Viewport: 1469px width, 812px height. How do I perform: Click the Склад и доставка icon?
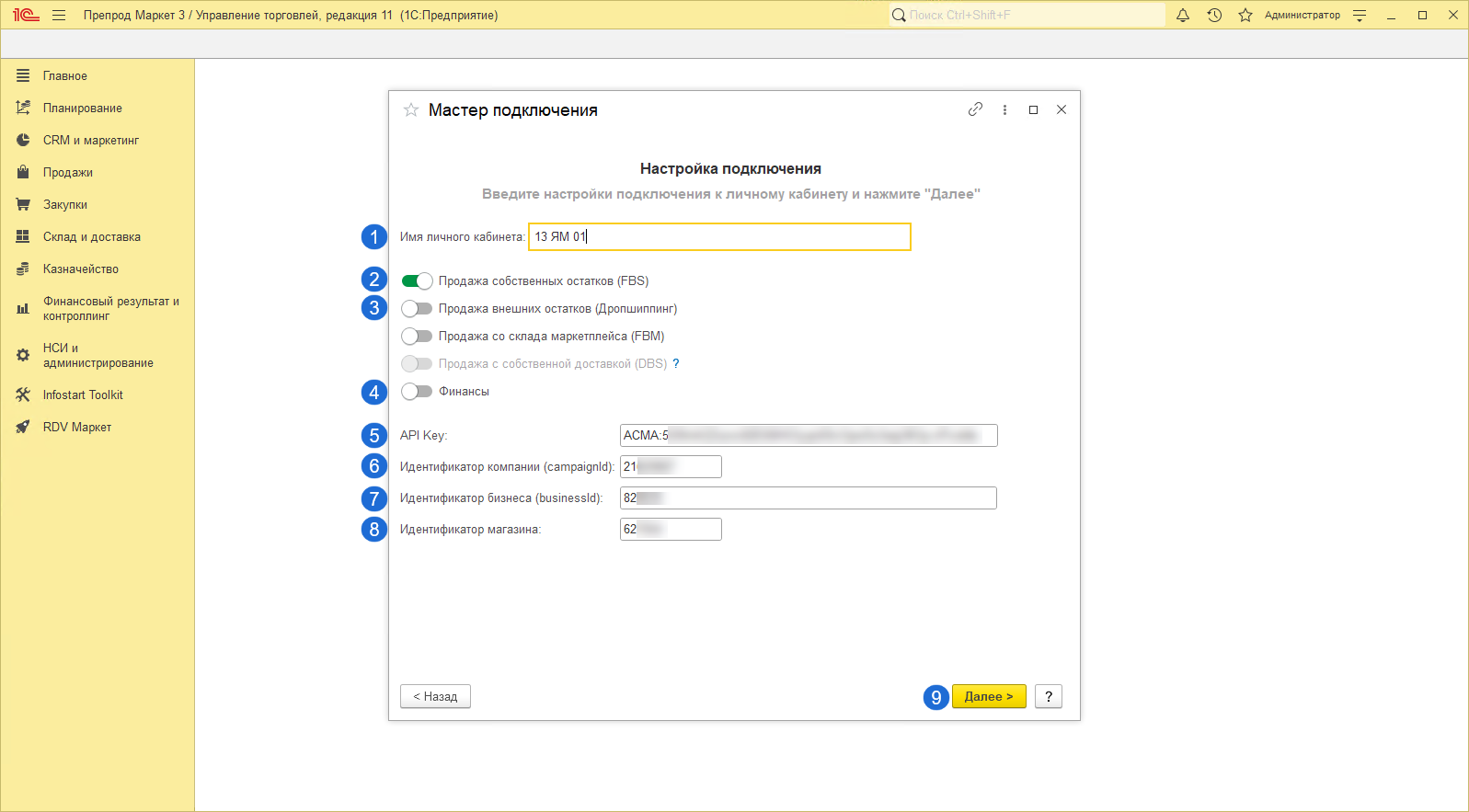click(x=23, y=236)
